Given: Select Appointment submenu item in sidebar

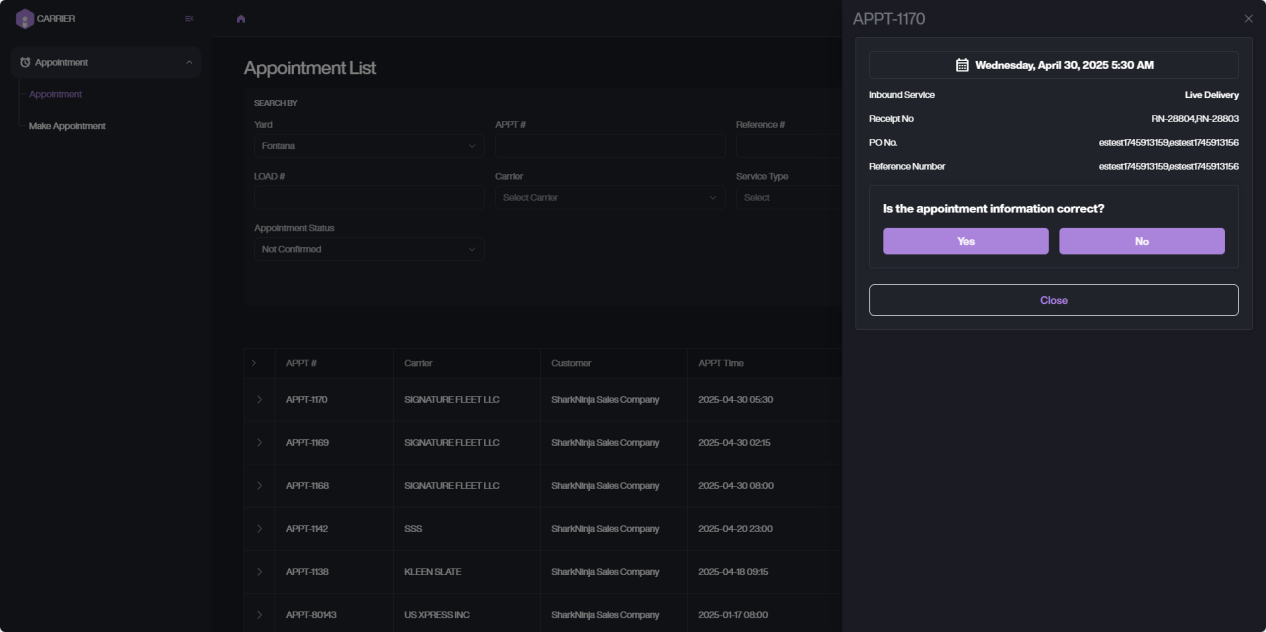Looking at the screenshot, I should pyautogui.click(x=56, y=94).
